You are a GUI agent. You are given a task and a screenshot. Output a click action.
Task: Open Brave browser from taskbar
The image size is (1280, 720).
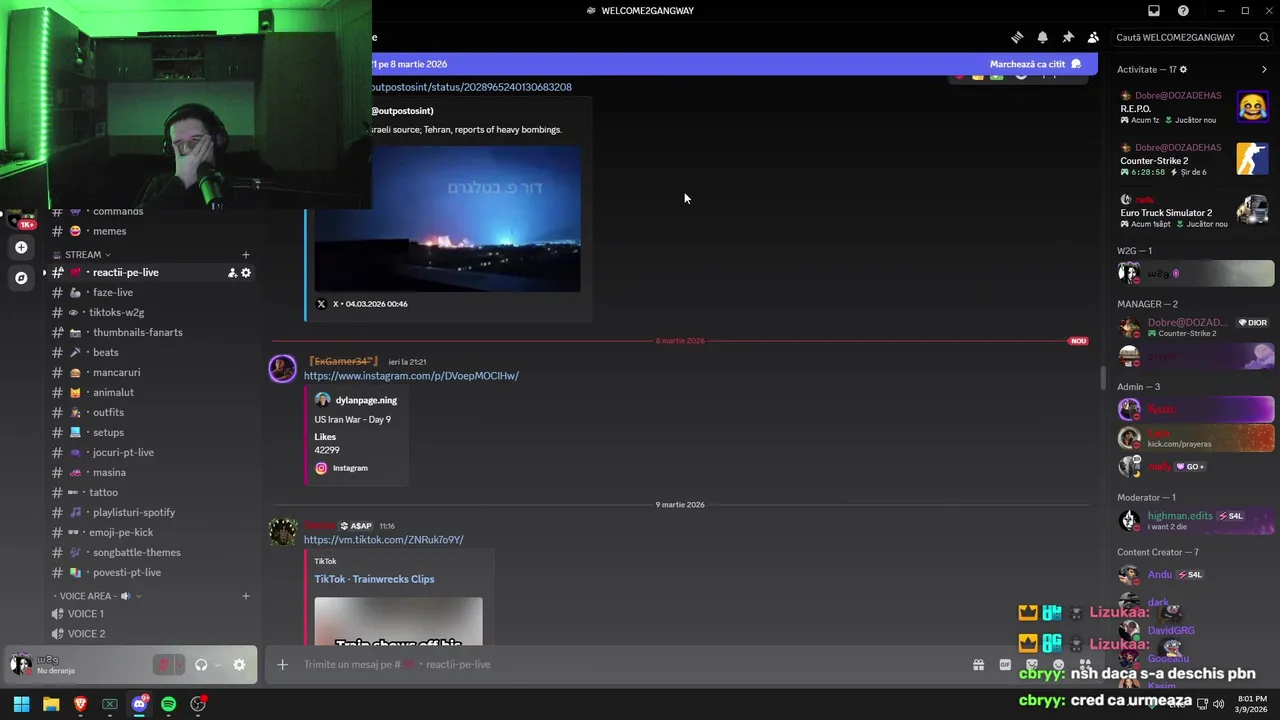click(80, 704)
